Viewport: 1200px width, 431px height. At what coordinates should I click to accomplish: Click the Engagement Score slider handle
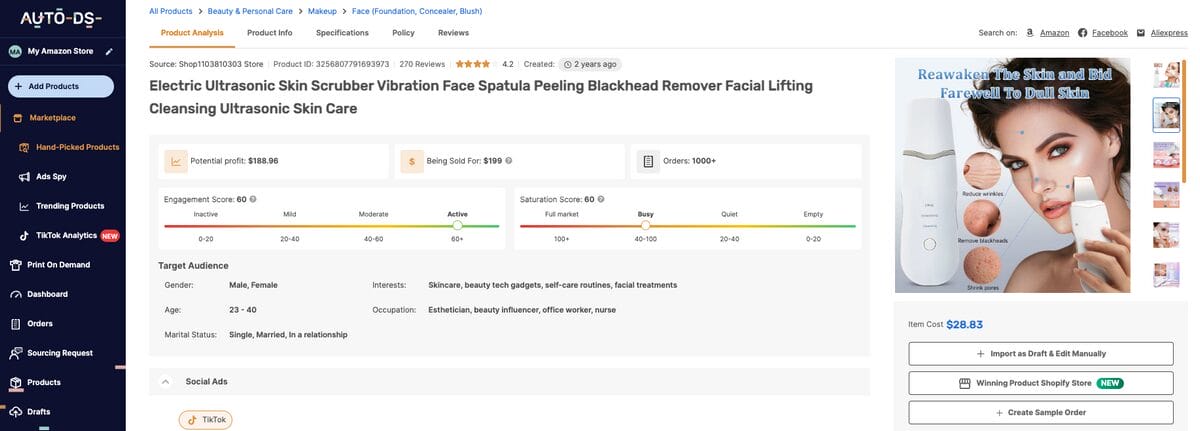click(x=457, y=226)
